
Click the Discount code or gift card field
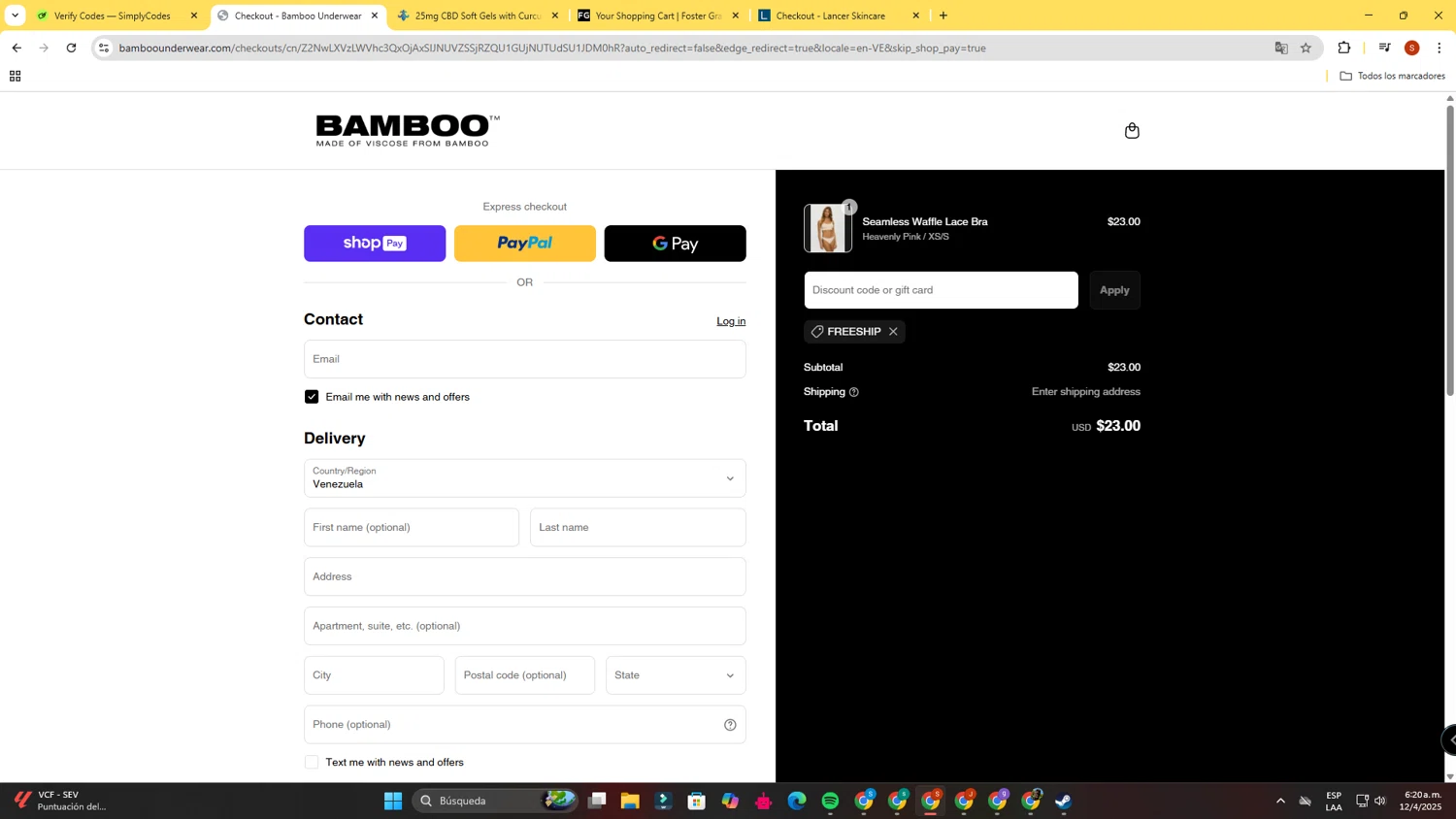(x=941, y=290)
